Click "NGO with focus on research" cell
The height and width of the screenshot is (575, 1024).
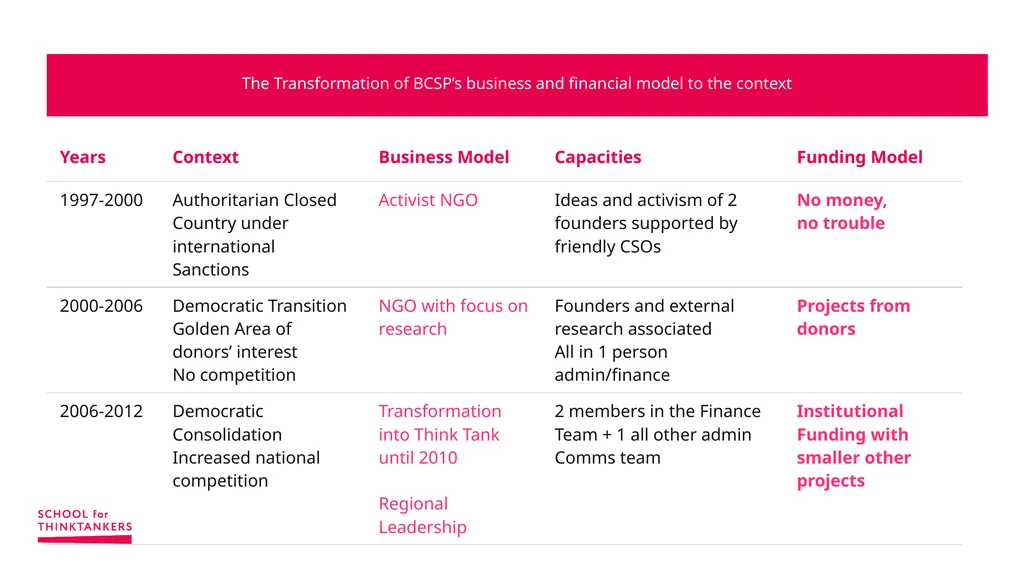point(453,317)
